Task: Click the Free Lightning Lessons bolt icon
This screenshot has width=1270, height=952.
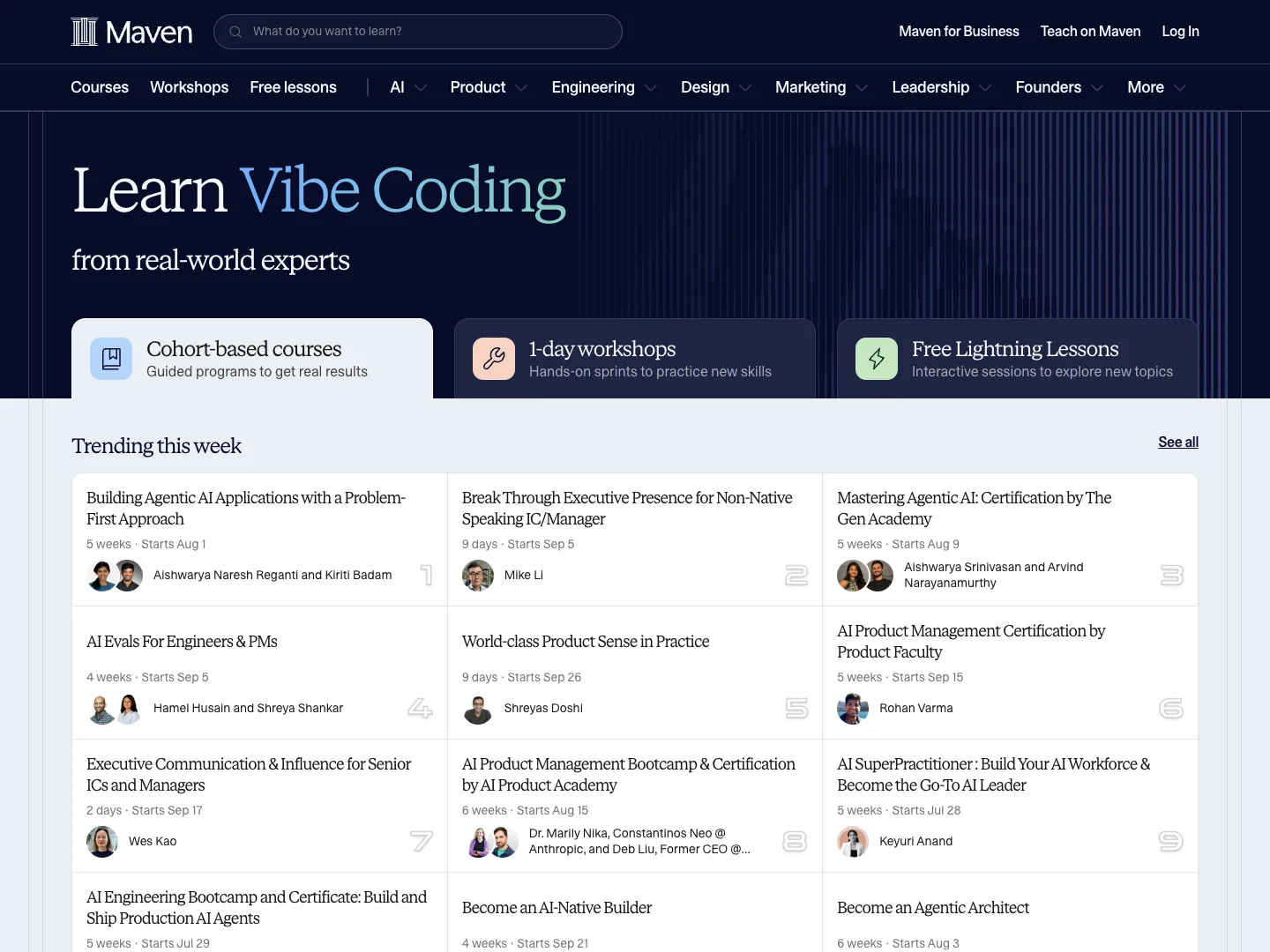Action: (x=877, y=359)
